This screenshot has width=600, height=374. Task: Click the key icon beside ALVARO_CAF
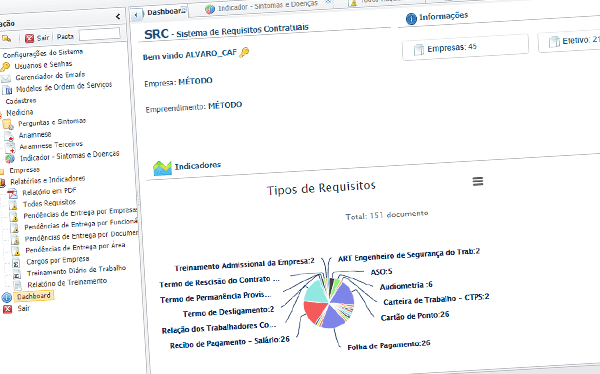[x=244, y=52]
